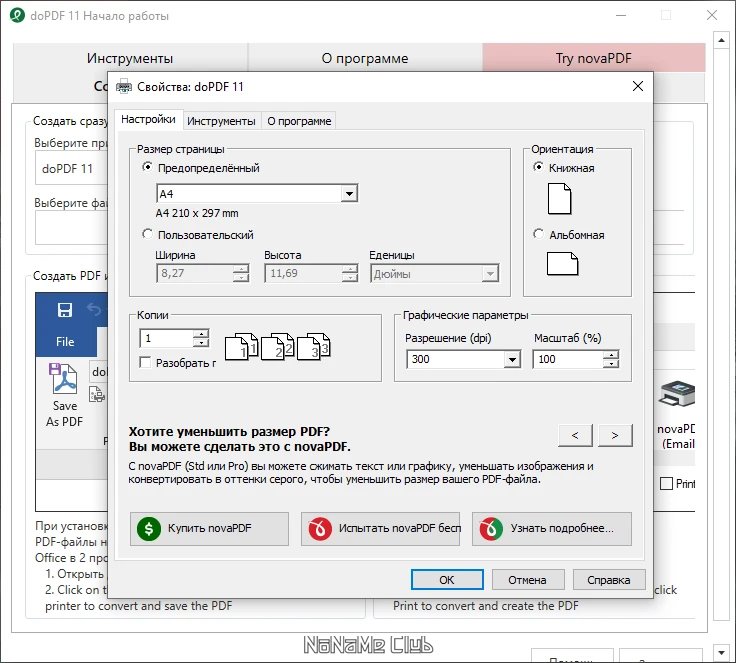Switch to the Инструменты tab in the dialog
Image resolution: width=736 pixels, height=663 pixels.
[x=221, y=121]
